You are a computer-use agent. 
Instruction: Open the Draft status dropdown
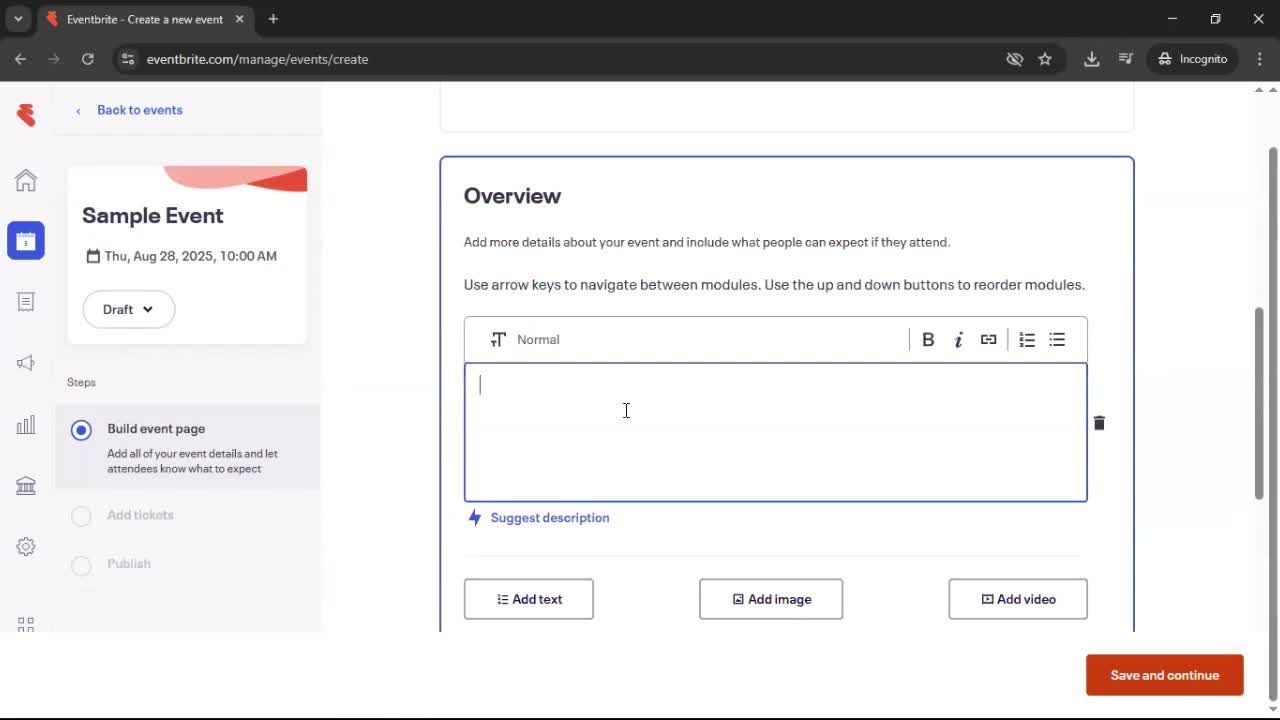(129, 309)
